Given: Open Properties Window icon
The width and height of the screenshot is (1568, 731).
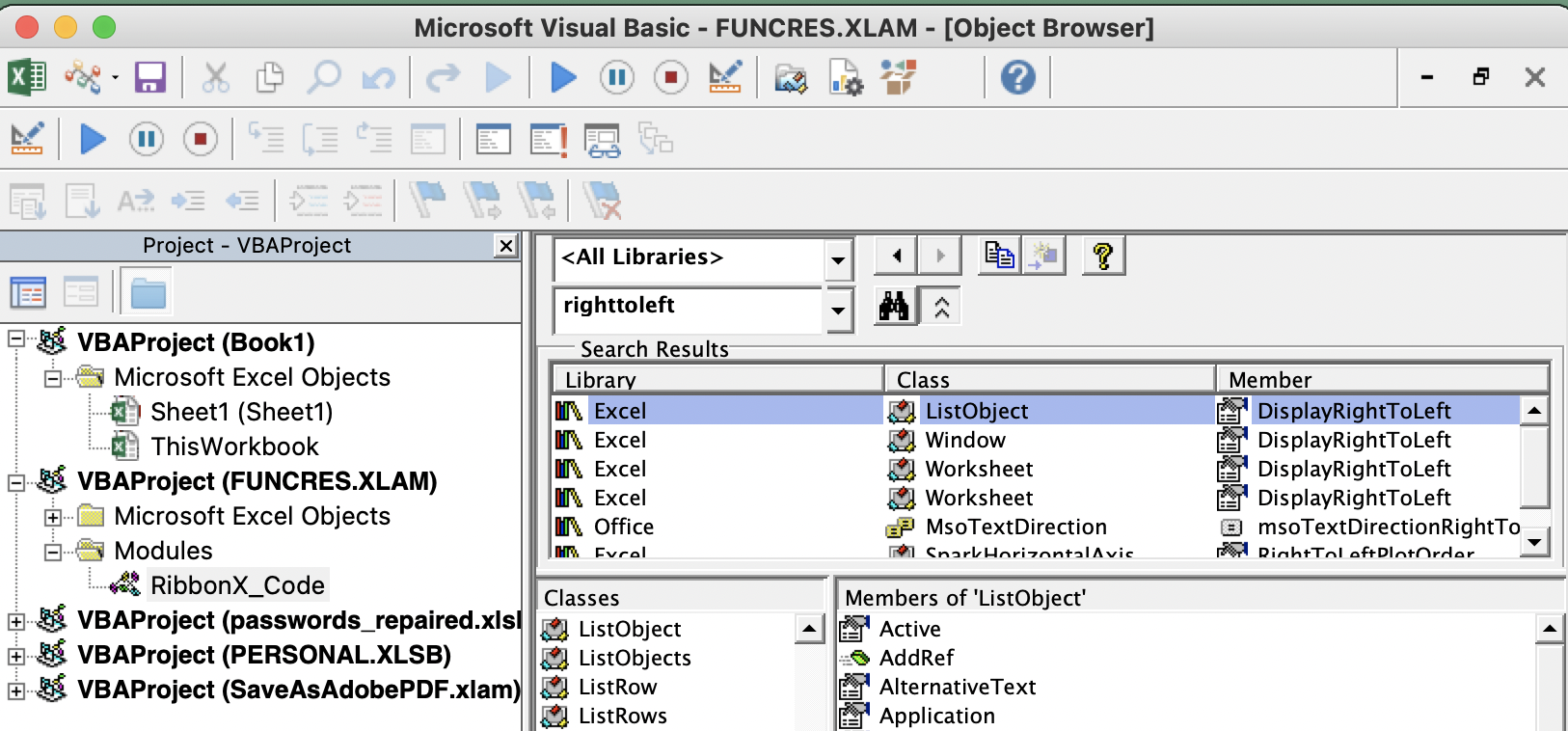Looking at the screenshot, I should 846,77.
